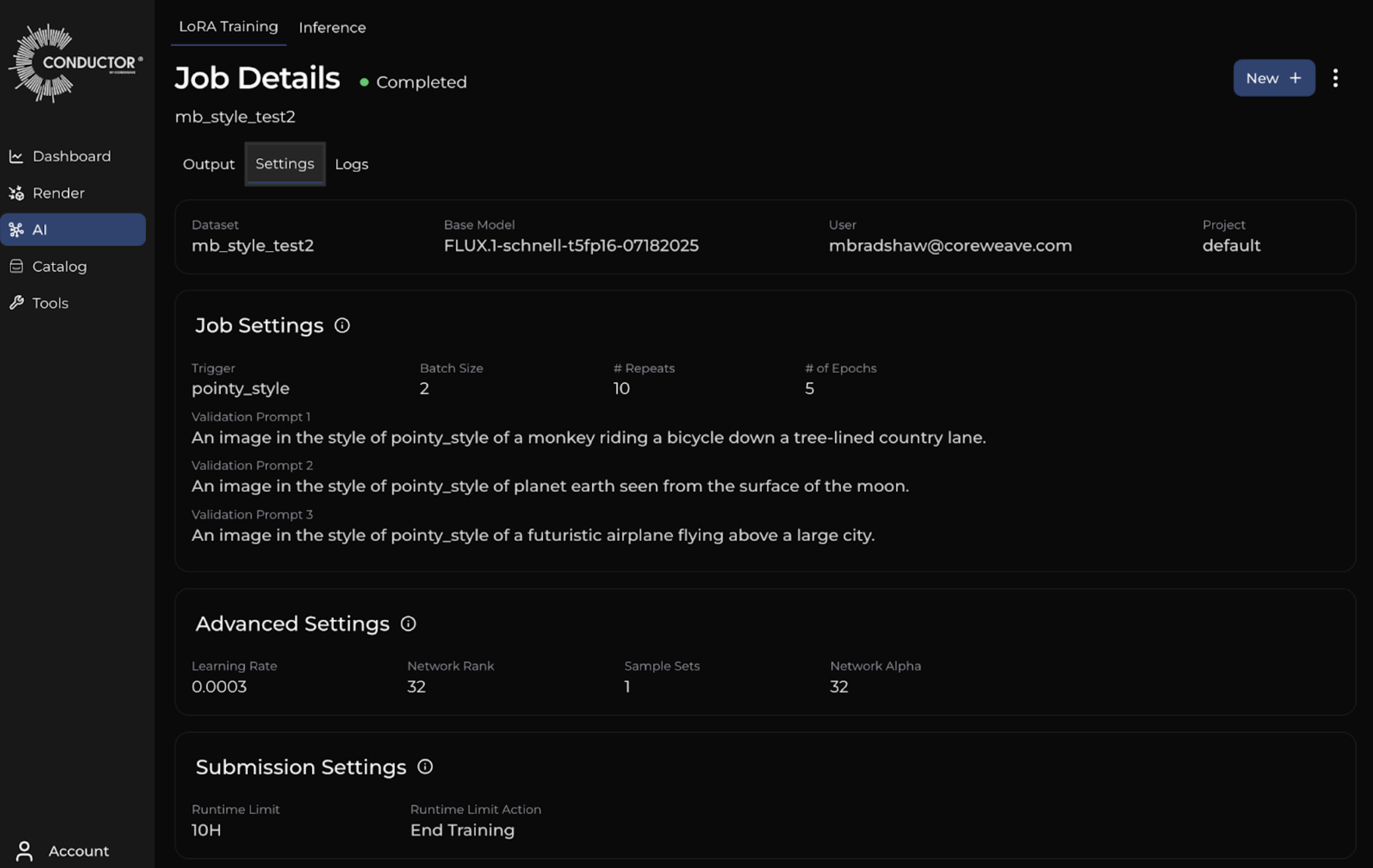
Task: Click the New plus button
Action: 1273,78
